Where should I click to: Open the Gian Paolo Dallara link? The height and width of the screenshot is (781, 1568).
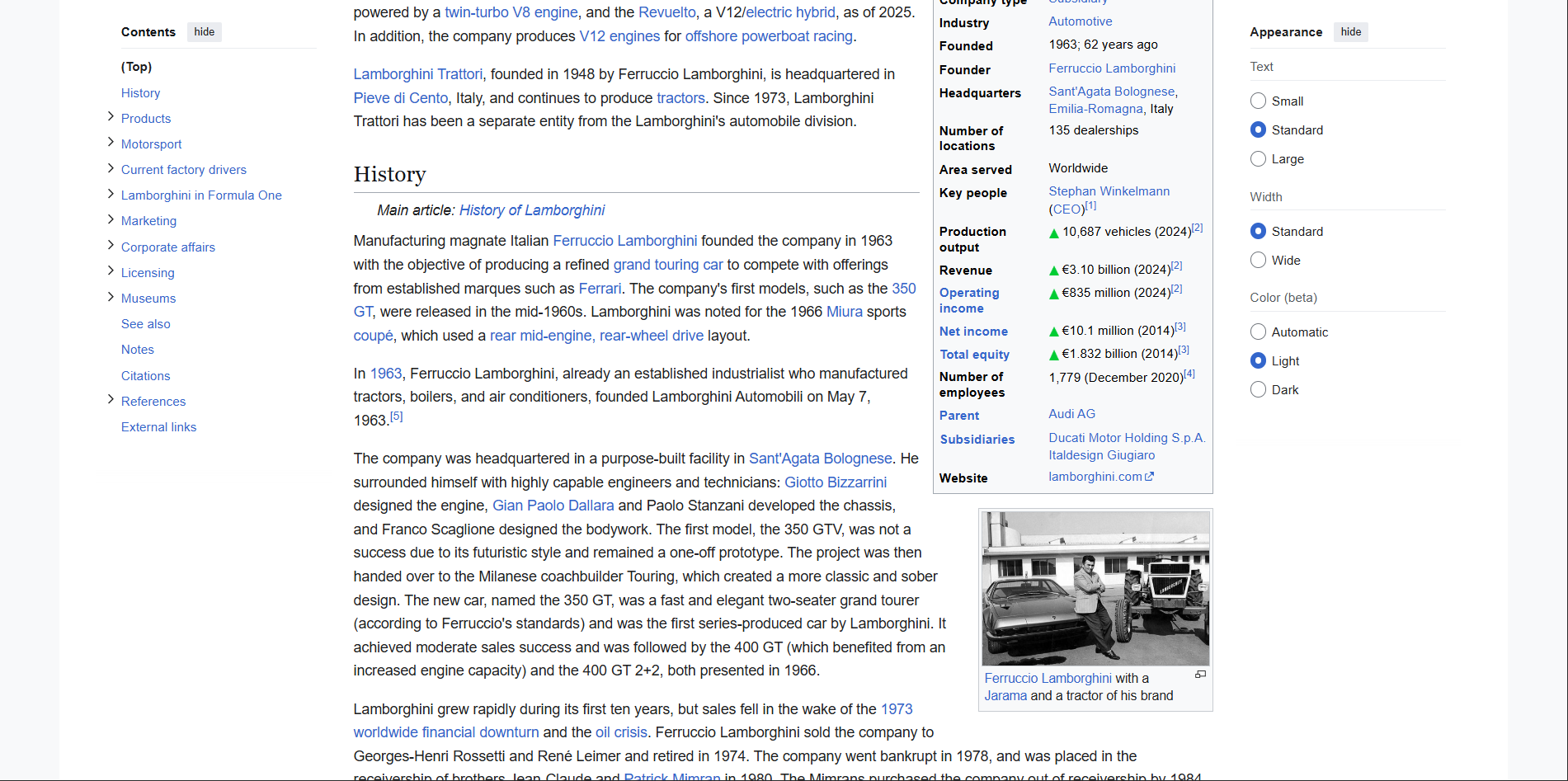click(553, 506)
